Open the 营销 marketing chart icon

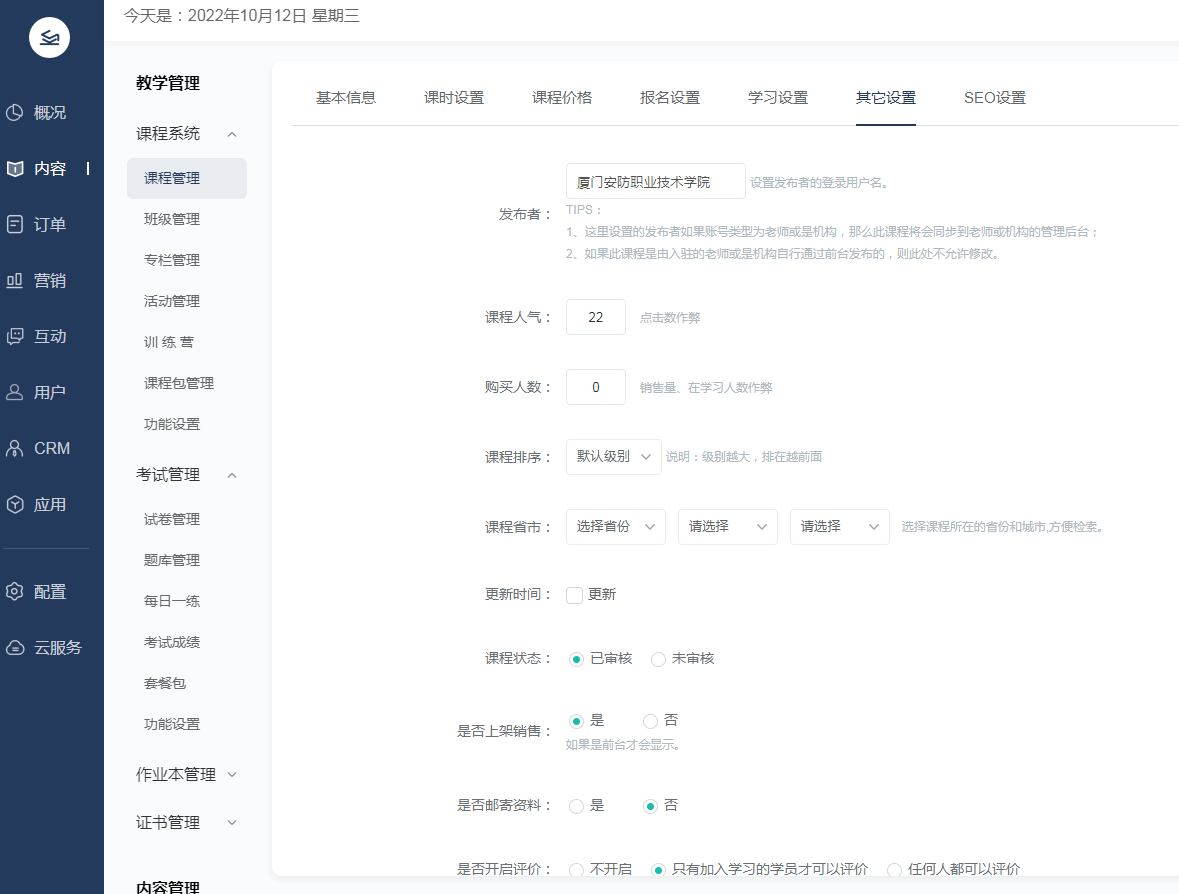pos(15,281)
